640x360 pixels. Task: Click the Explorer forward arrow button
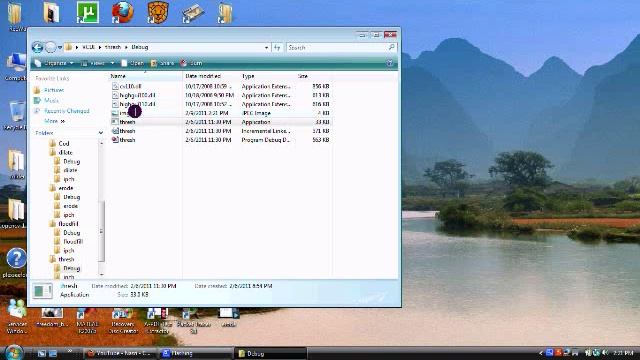(51, 47)
